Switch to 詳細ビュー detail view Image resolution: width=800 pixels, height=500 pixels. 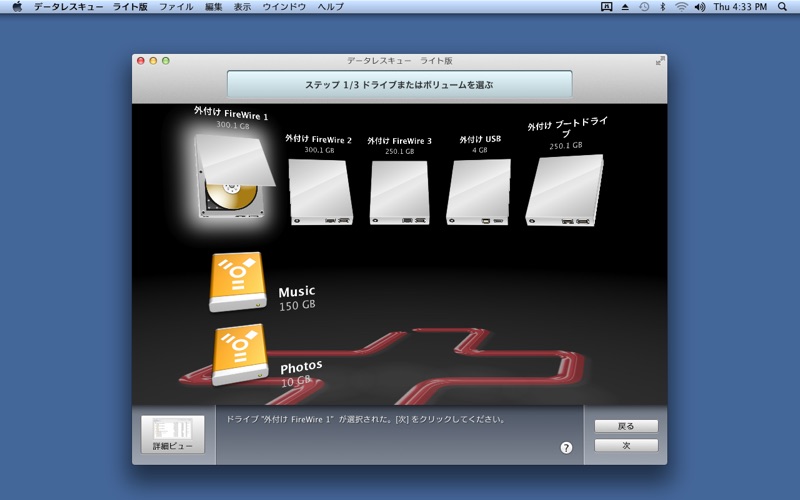[x=172, y=434]
